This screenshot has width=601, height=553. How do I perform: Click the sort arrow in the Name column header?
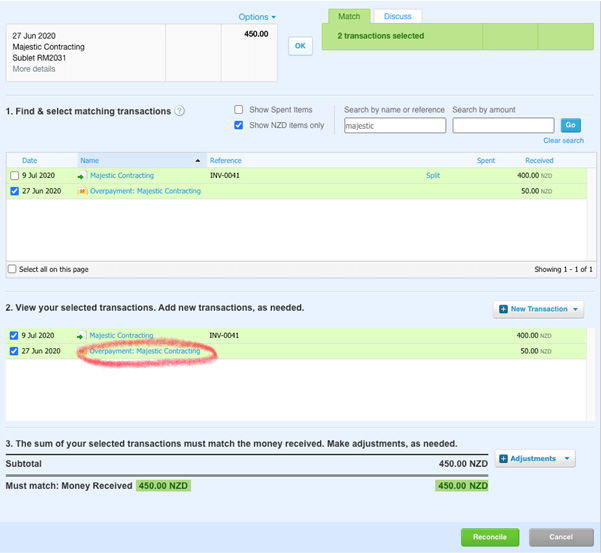[x=198, y=161]
